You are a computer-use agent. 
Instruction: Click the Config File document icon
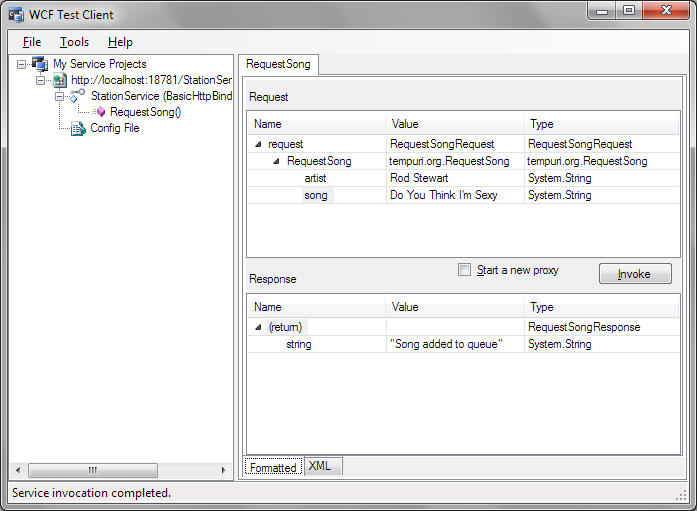78,128
